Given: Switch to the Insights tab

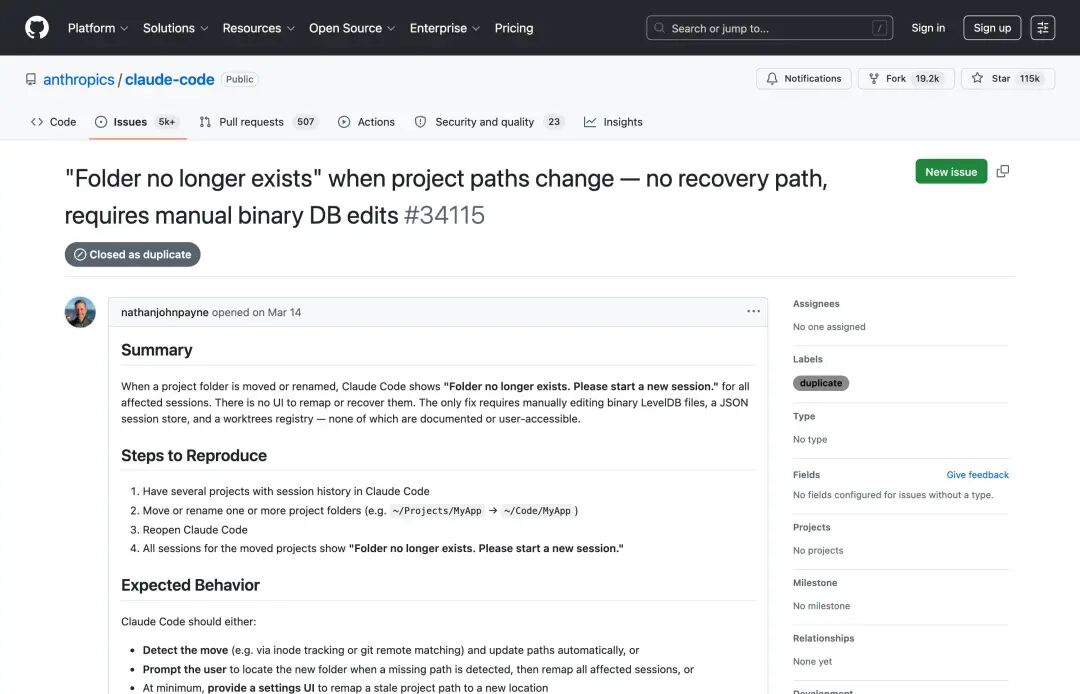Looking at the screenshot, I should coord(613,122).
